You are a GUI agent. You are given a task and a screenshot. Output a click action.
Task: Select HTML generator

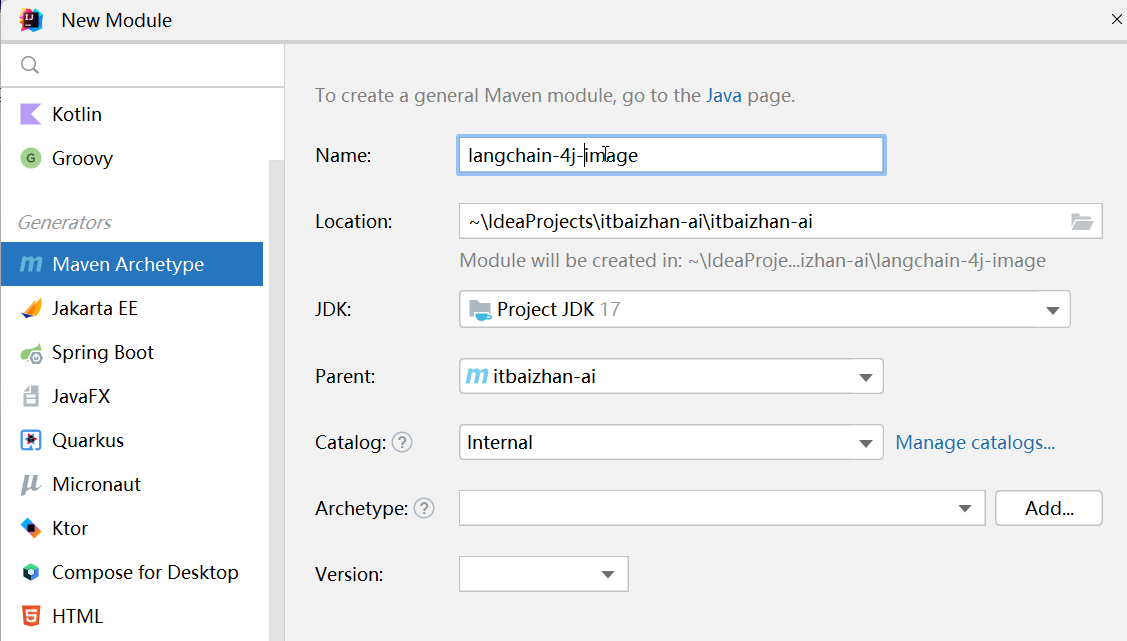pyautogui.click(x=132, y=617)
